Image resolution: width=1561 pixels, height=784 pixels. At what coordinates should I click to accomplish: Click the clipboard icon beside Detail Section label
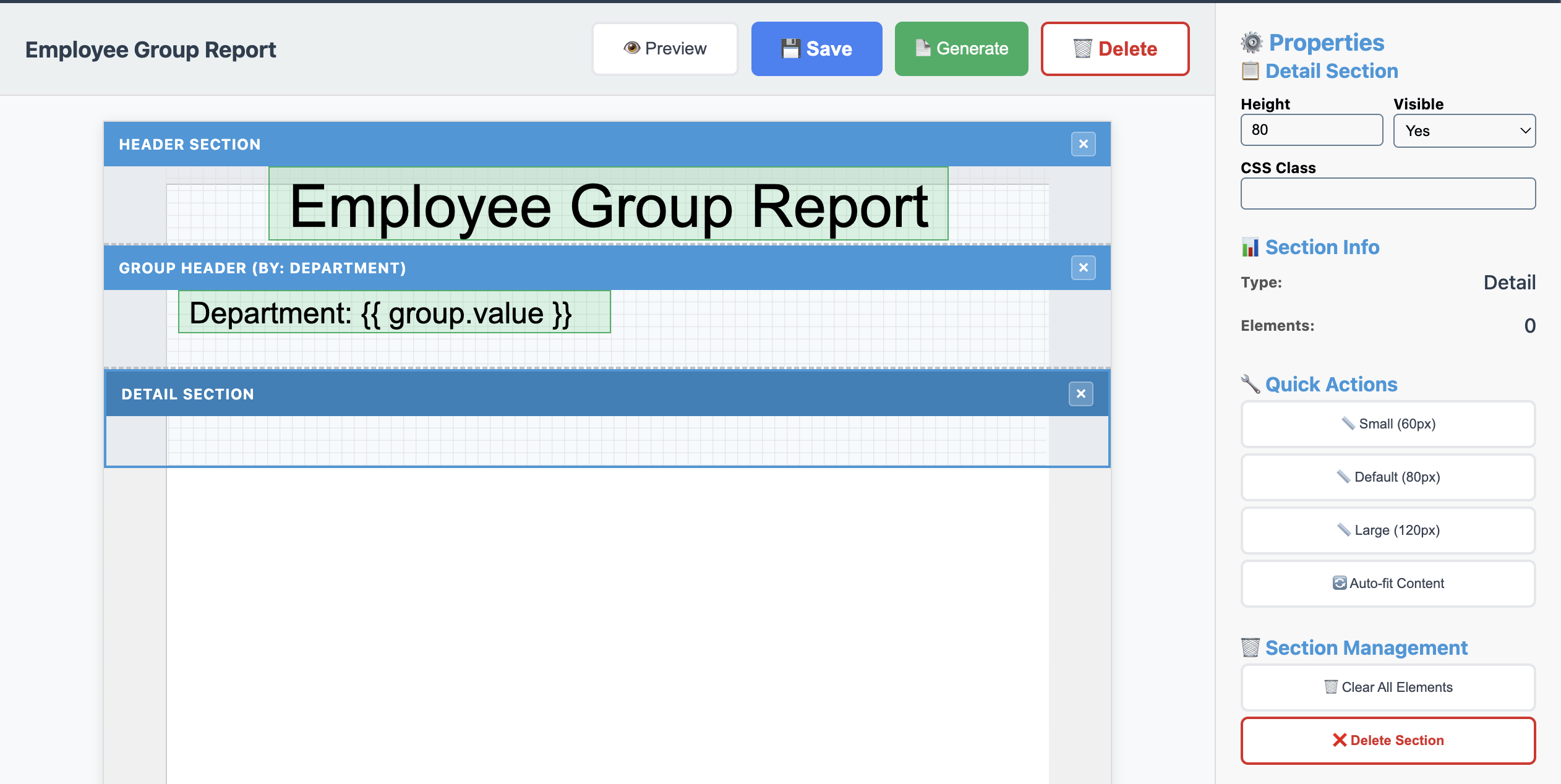click(1251, 70)
